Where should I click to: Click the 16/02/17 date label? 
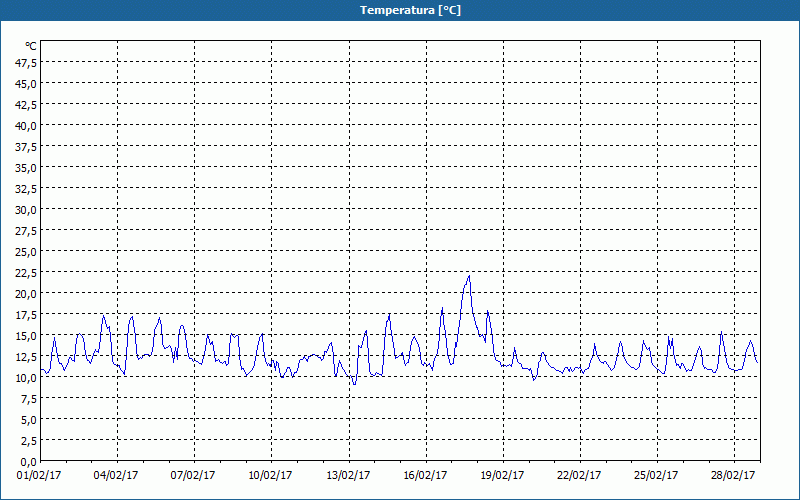pos(426,476)
